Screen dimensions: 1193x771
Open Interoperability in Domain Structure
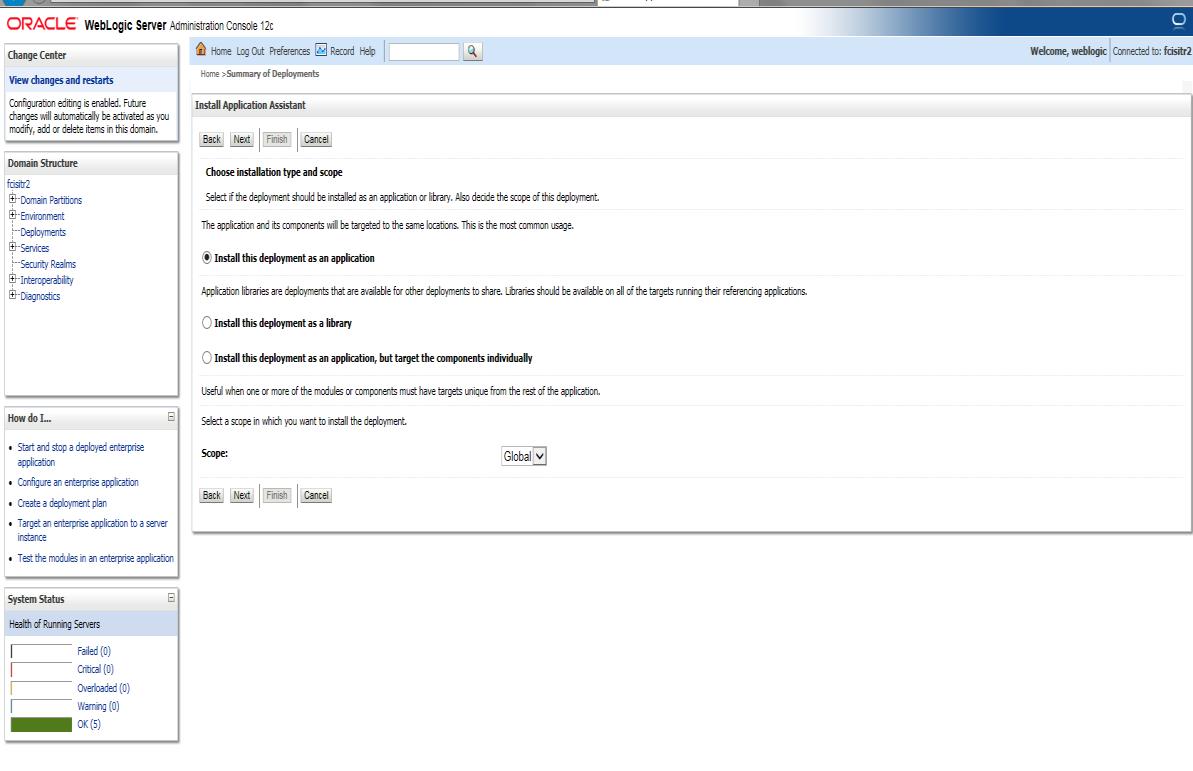pyautogui.click(x=46, y=280)
